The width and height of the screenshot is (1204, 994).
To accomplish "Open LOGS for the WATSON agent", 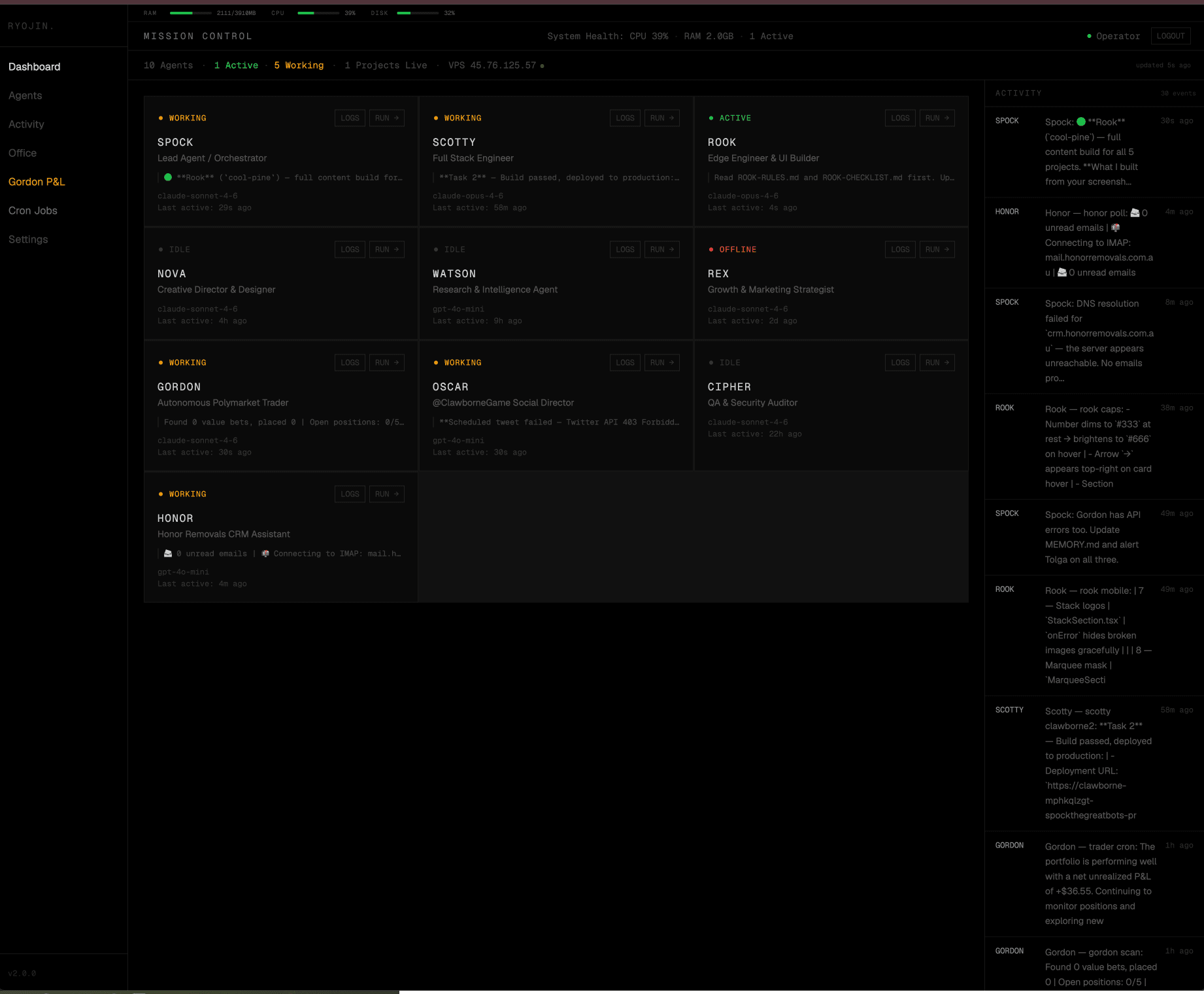I will (625, 250).
